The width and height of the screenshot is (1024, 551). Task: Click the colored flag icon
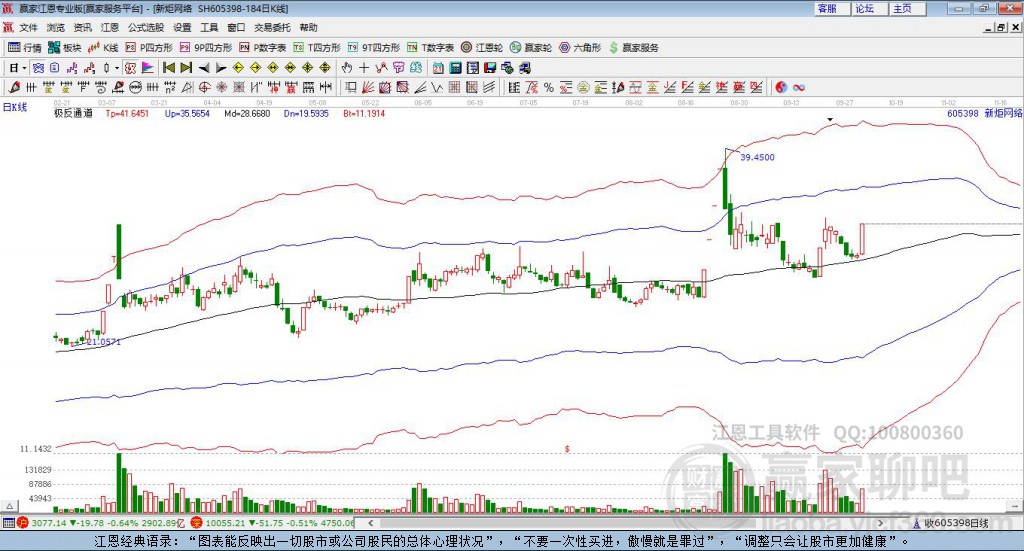tap(148, 68)
